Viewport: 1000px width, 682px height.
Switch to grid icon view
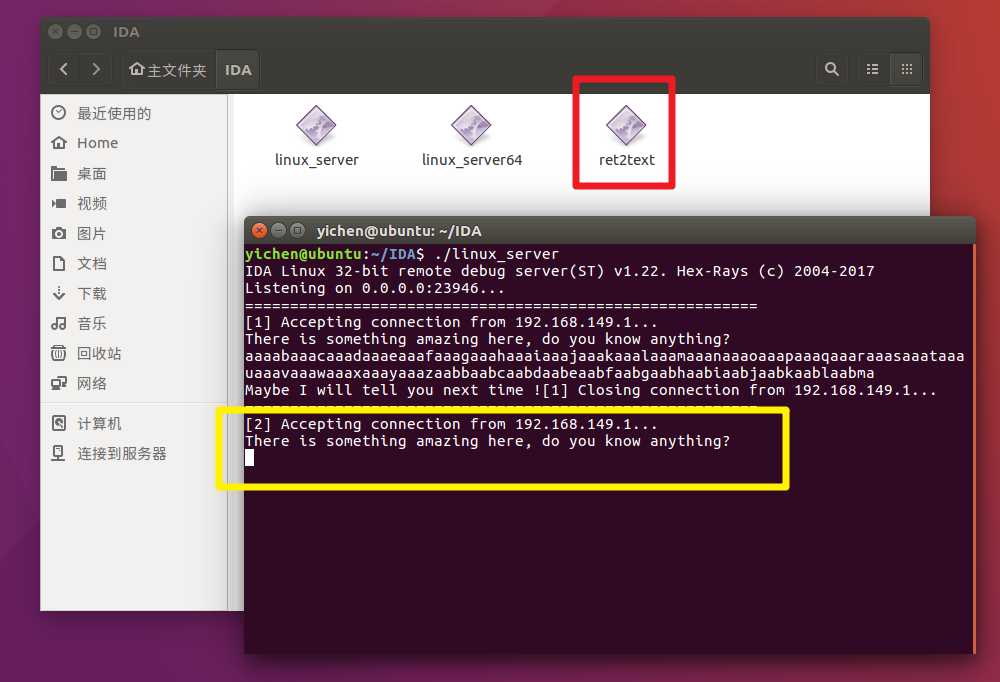tap(906, 69)
